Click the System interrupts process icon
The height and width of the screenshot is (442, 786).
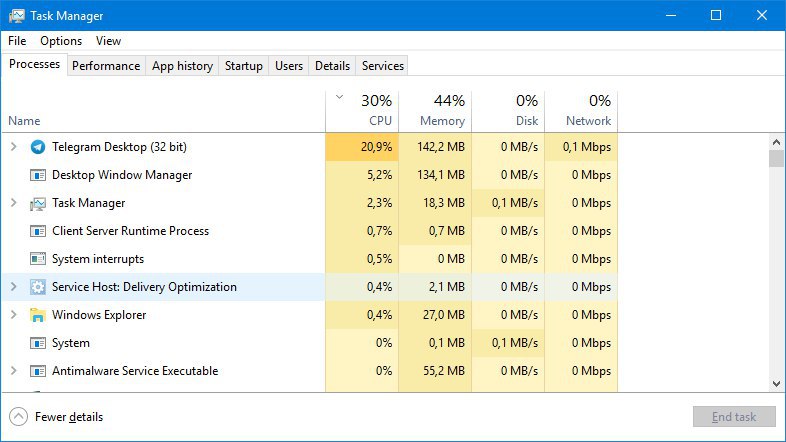point(38,259)
